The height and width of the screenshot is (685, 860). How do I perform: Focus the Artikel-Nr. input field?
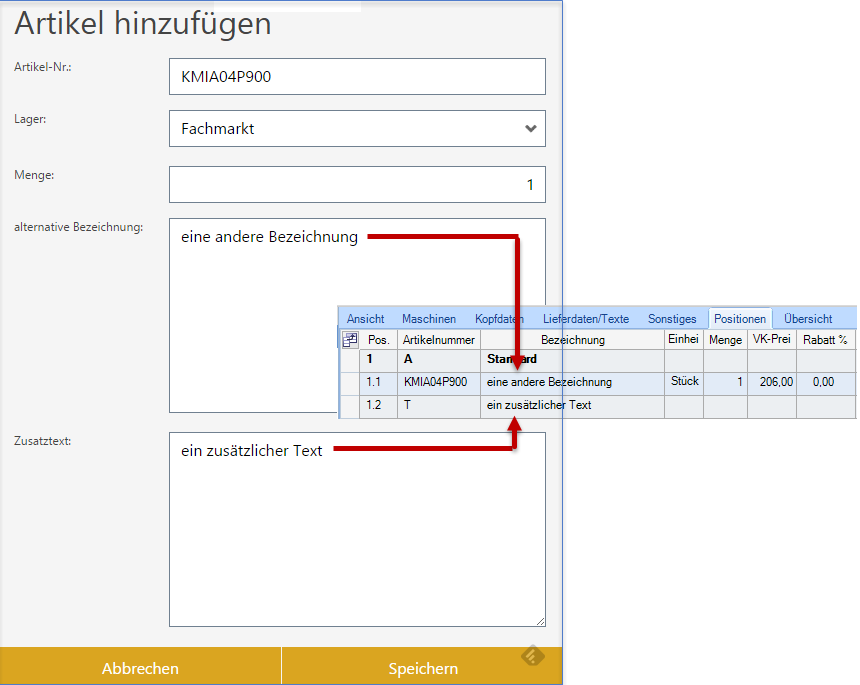357,76
